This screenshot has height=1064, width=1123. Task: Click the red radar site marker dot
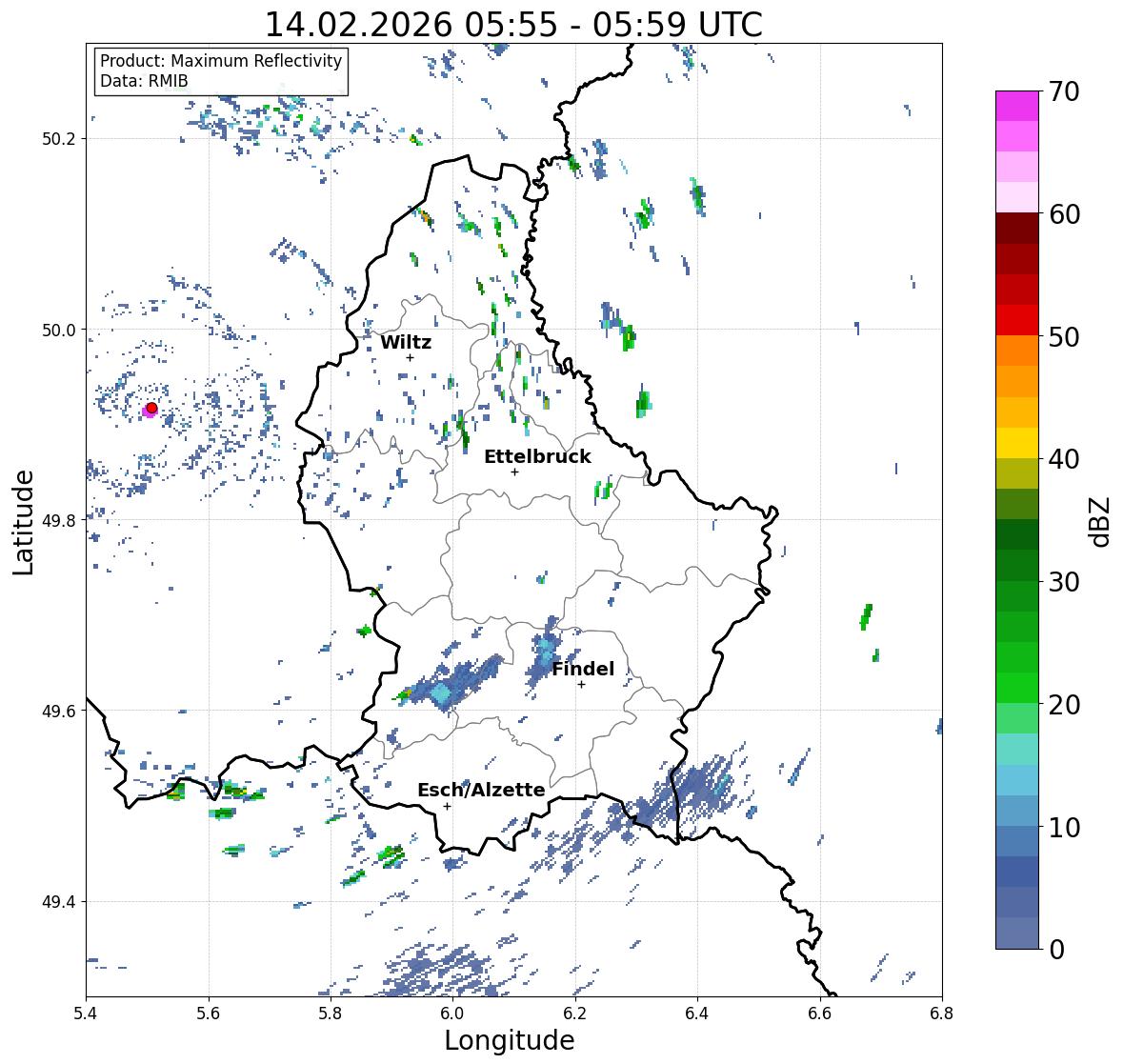point(151,408)
